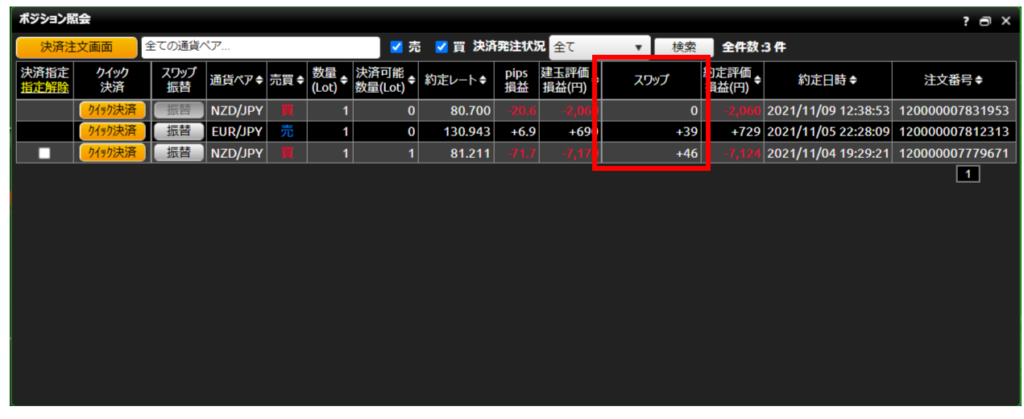Click the -71.7 pips value
The width and height of the screenshot is (1024, 419).
pos(520,153)
